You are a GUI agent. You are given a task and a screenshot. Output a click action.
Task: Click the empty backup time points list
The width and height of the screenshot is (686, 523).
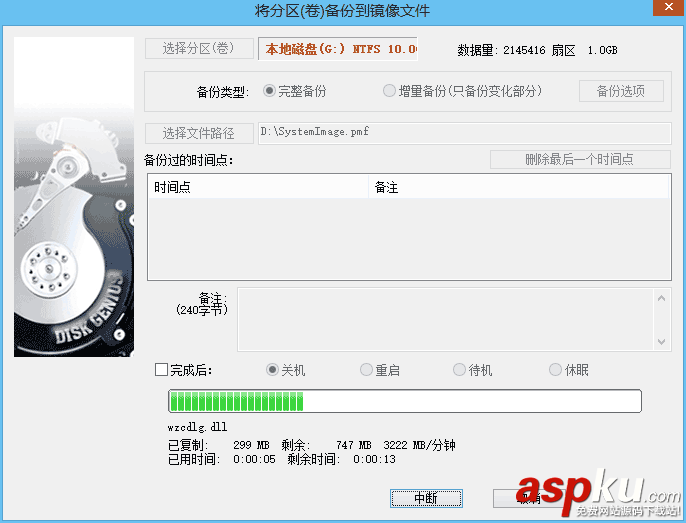(409, 239)
